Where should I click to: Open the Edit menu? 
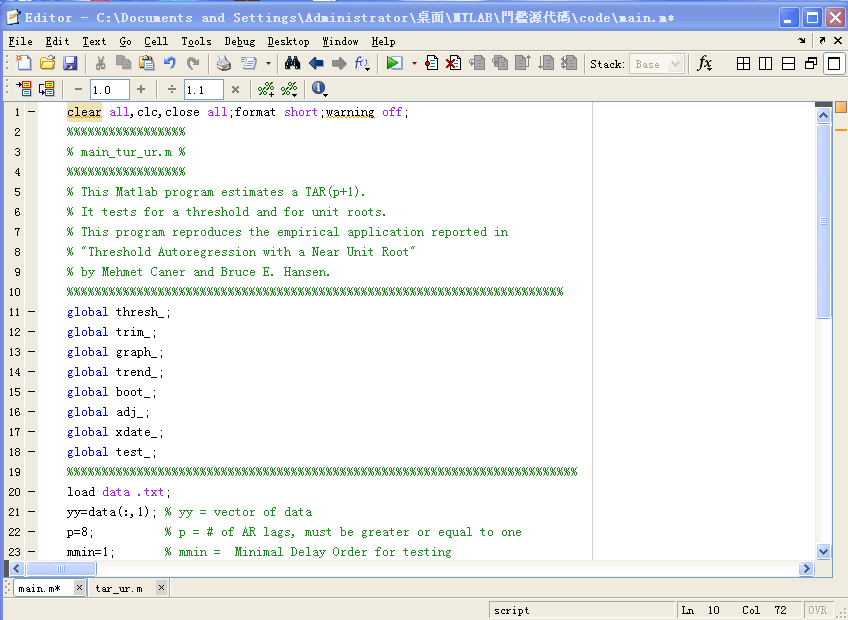57,42
